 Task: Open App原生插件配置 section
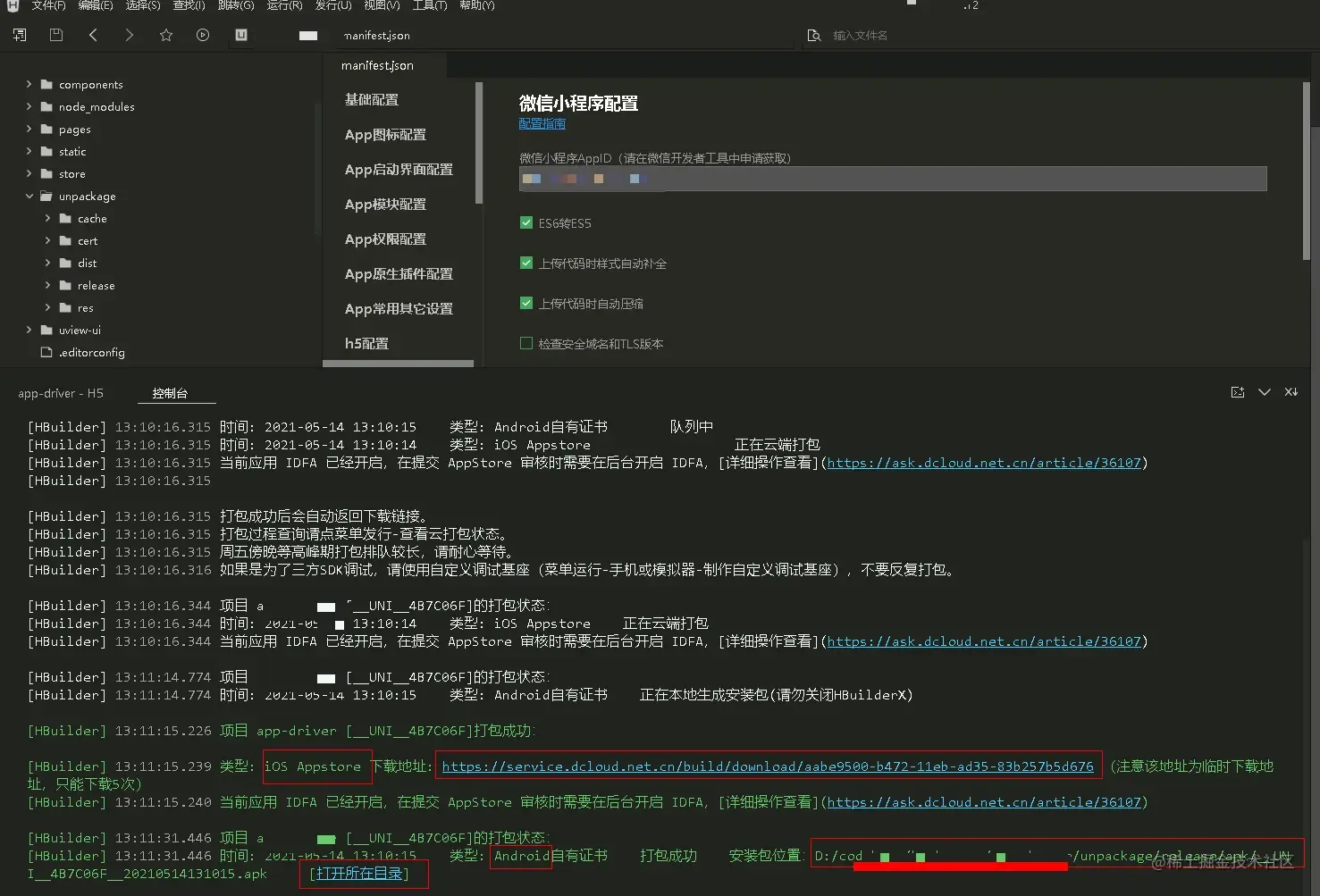399,273
